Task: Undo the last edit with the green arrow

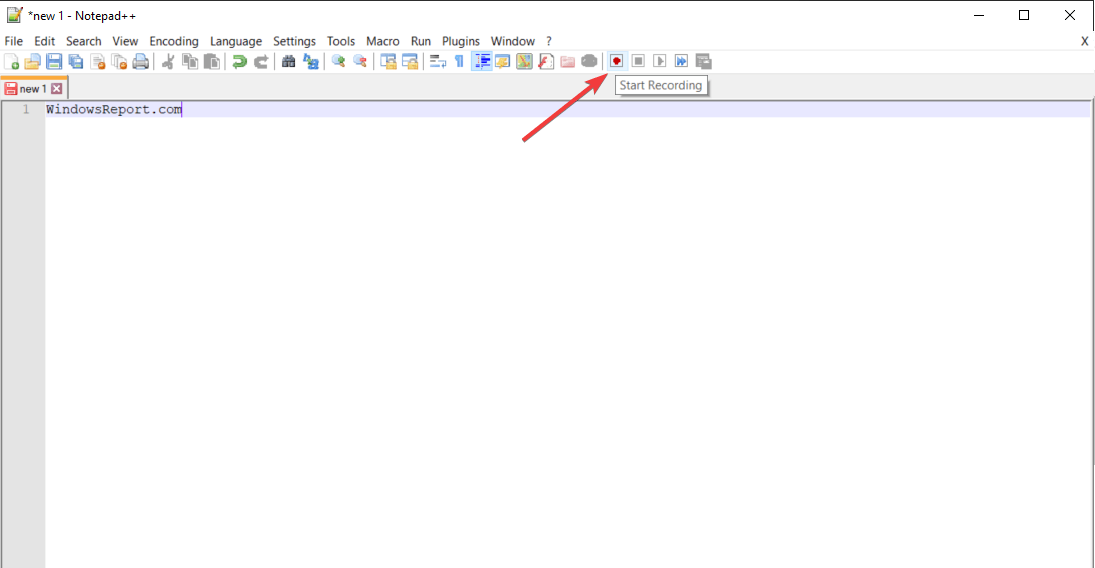Action: pyautogui.click(x=239, y=61)
